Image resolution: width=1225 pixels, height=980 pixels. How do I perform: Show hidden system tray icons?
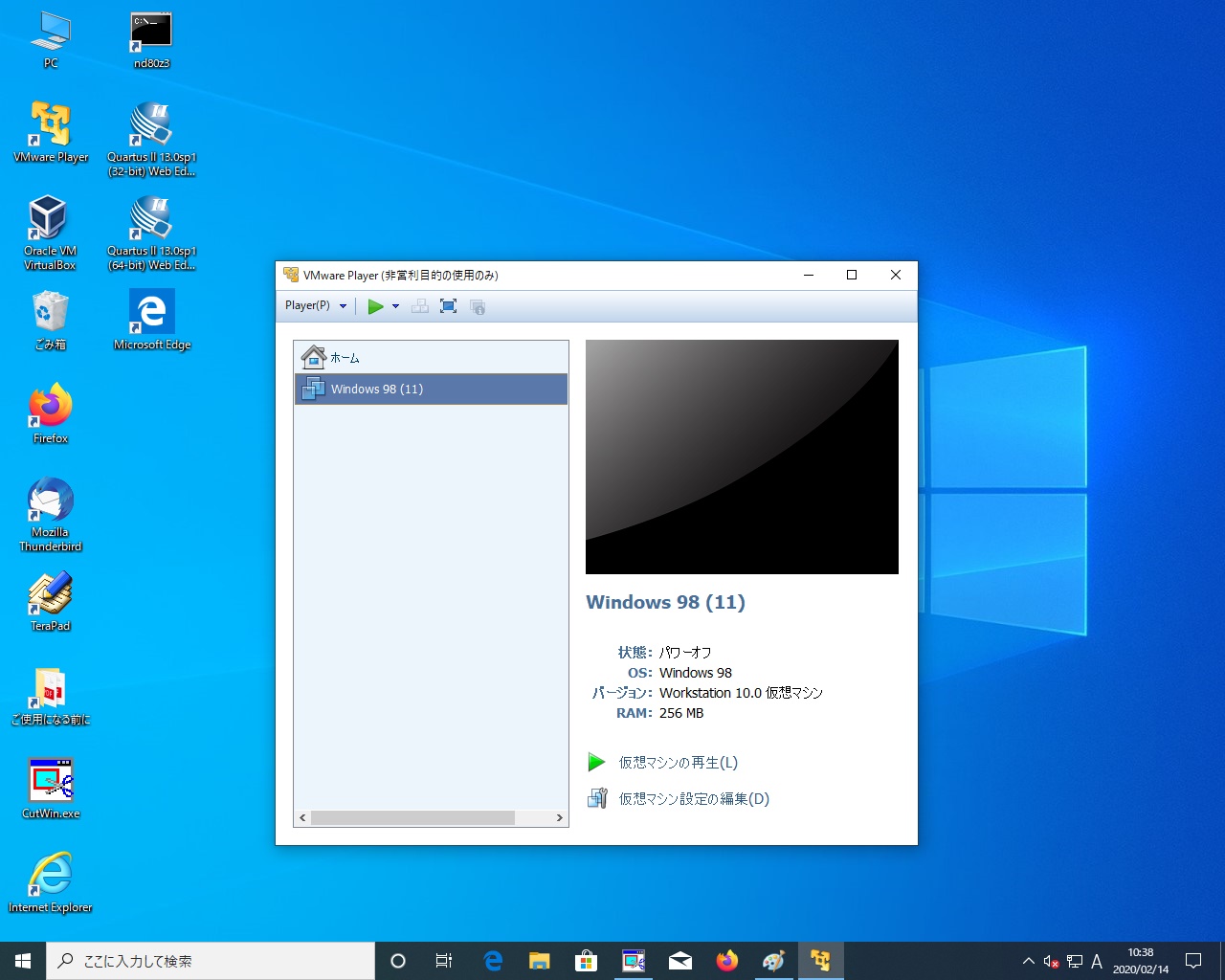(x=1029, y=961)
